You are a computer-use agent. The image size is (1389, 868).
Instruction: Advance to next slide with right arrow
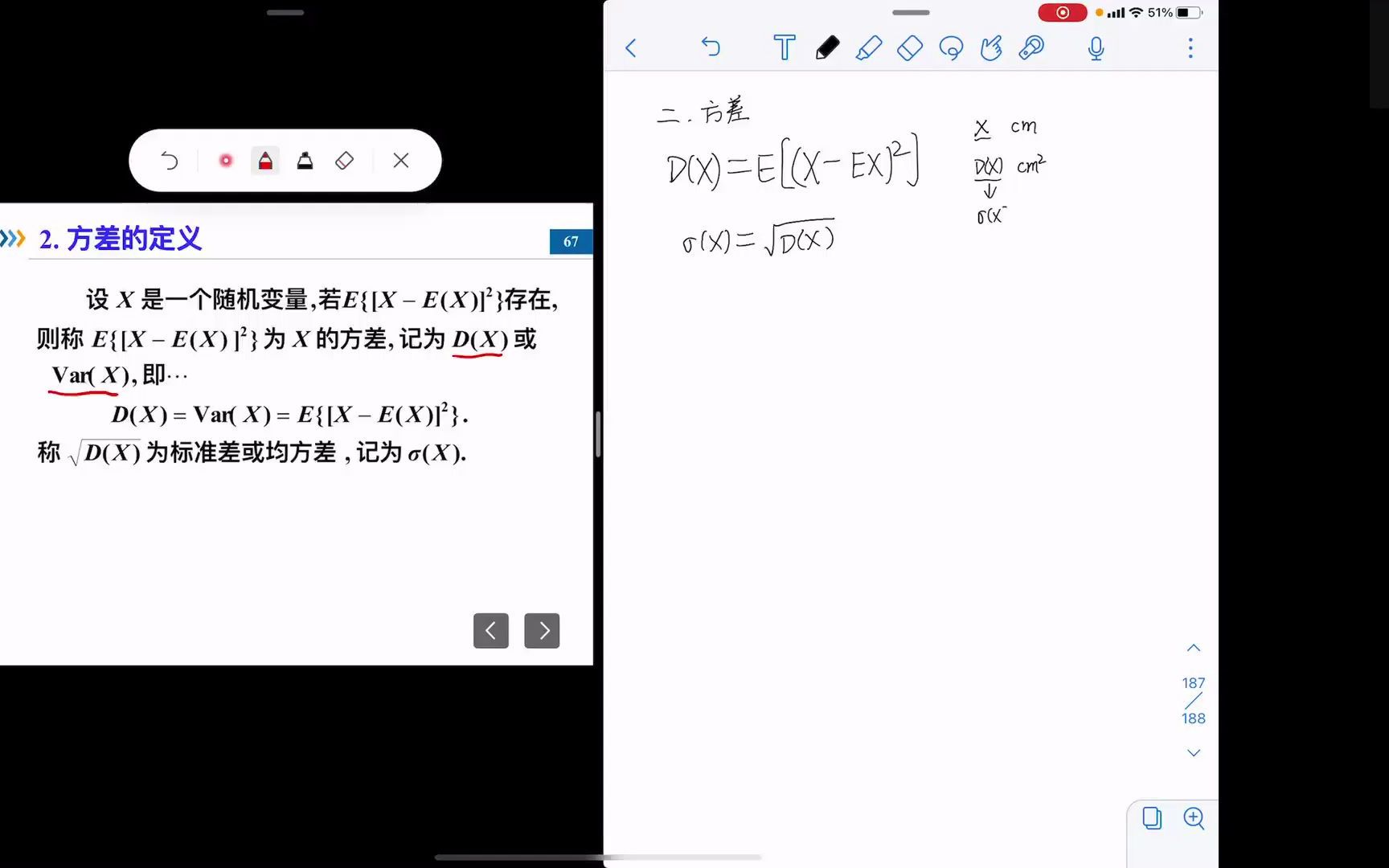coord(542,631)
